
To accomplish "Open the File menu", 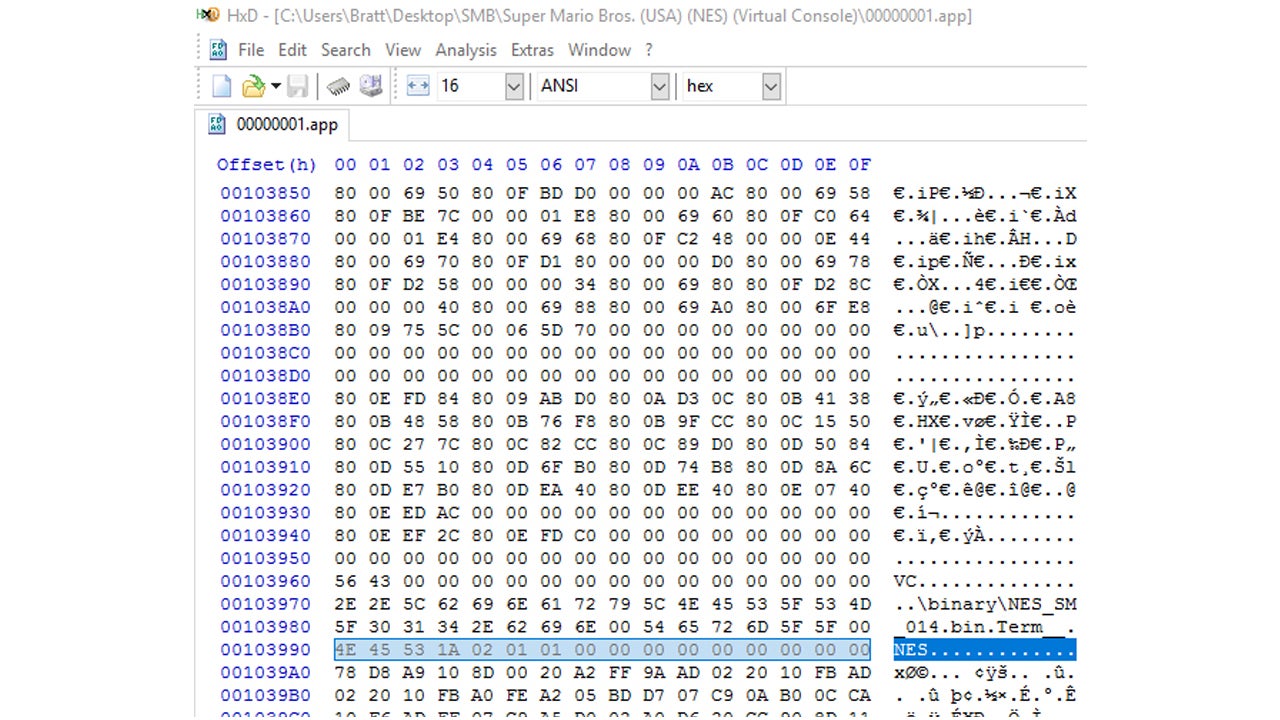I will [251, 50].
